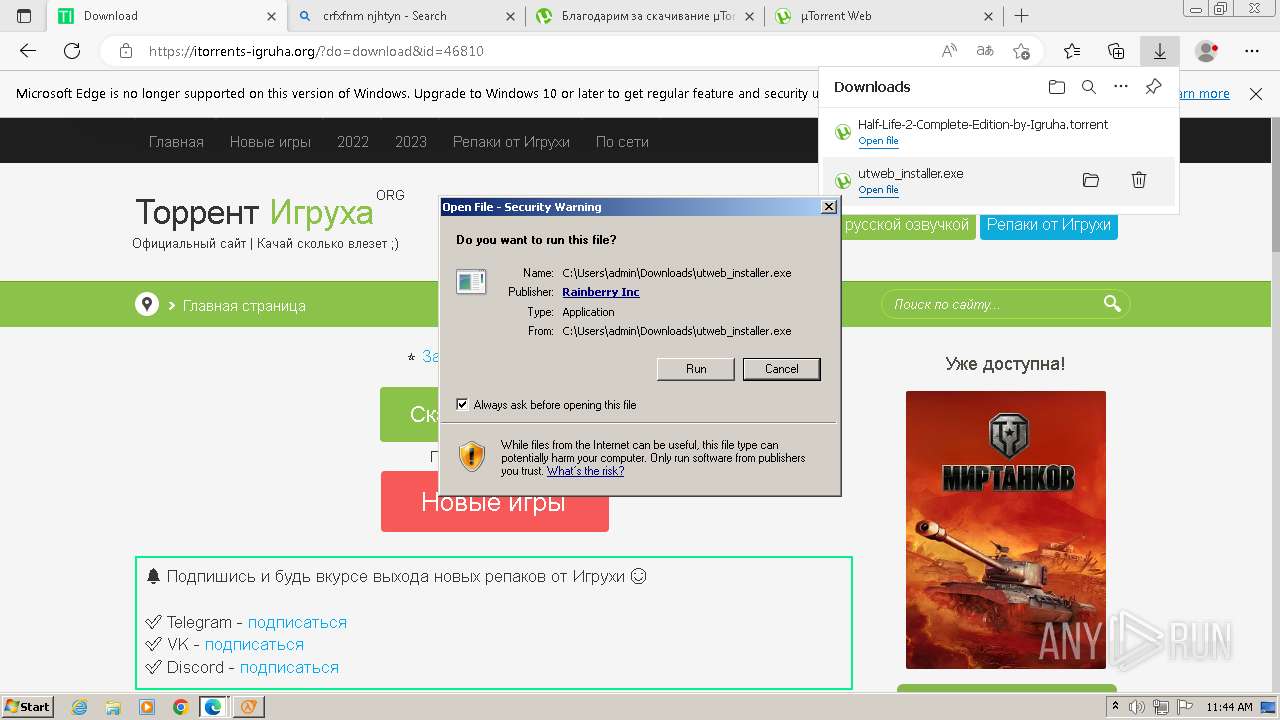The height and width of the screenshot is (720, 1280).
Task: Open Read aloud in address bar
Action: click(x=949, y=51)
